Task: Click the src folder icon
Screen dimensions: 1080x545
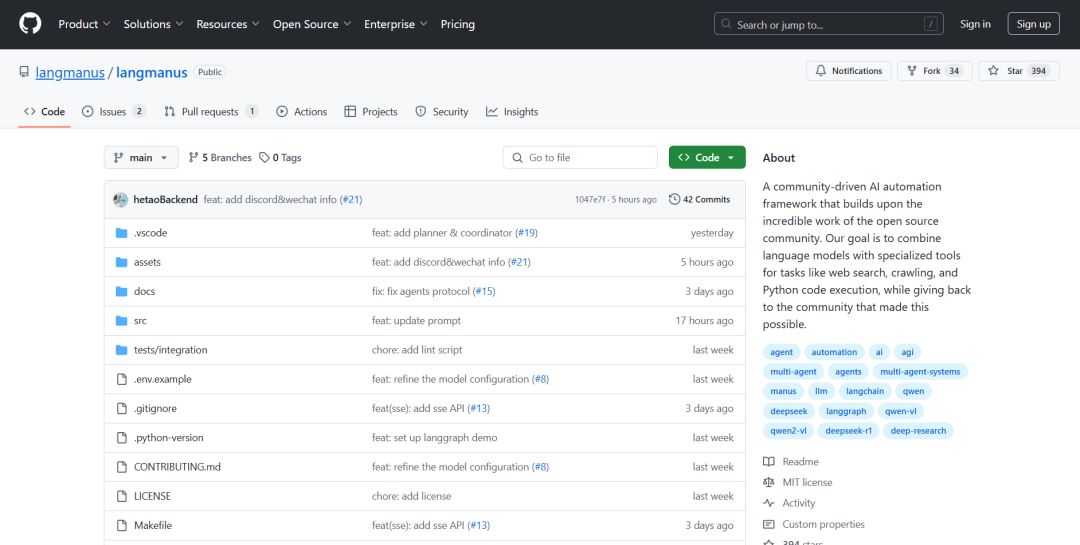Action: pyautogui.click(x=122, y=320)
